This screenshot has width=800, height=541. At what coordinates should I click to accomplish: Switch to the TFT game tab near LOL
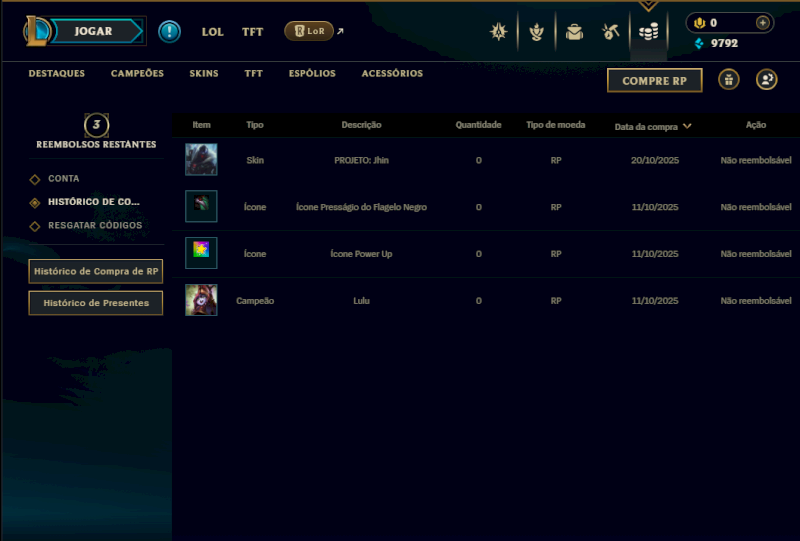pos(252,32)
